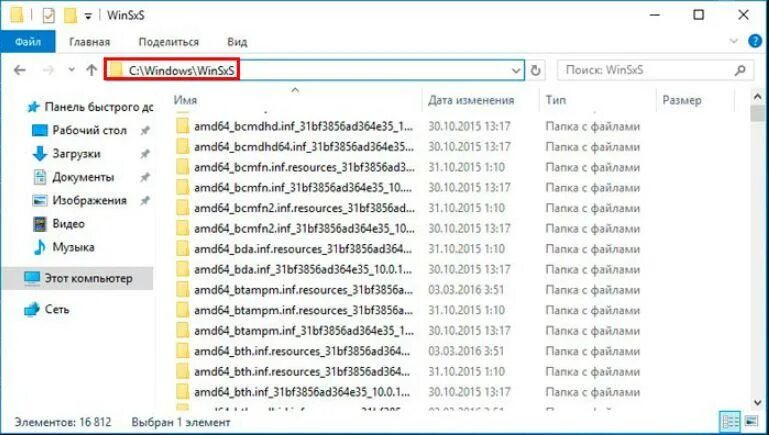The height and width of the screenshot is (435, 769).
Task: Open Документы in navigation pane
Action: pos(83,177)
